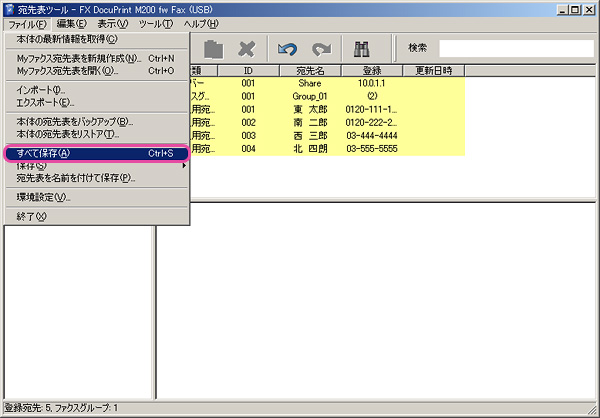The height and width of the screenshot is (418, 600).
Task: Open the ツール(T) menu
Action: [x=155, y=23]
